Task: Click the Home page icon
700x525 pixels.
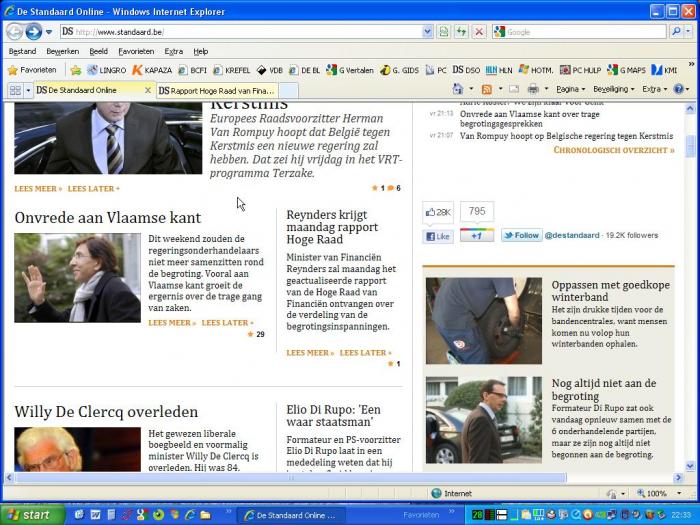Action: [x=458, y=89]
